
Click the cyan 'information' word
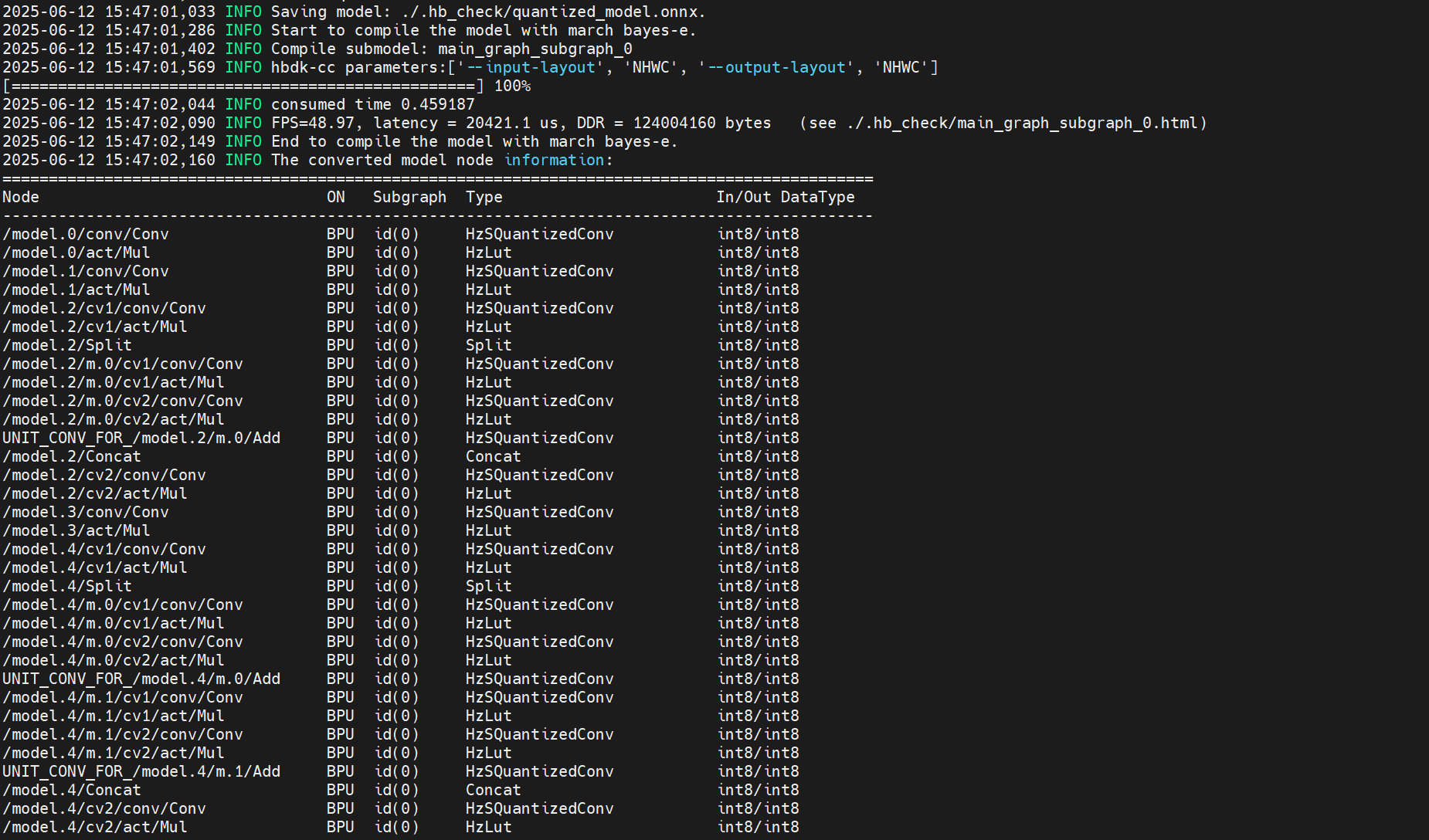point(554,160)
